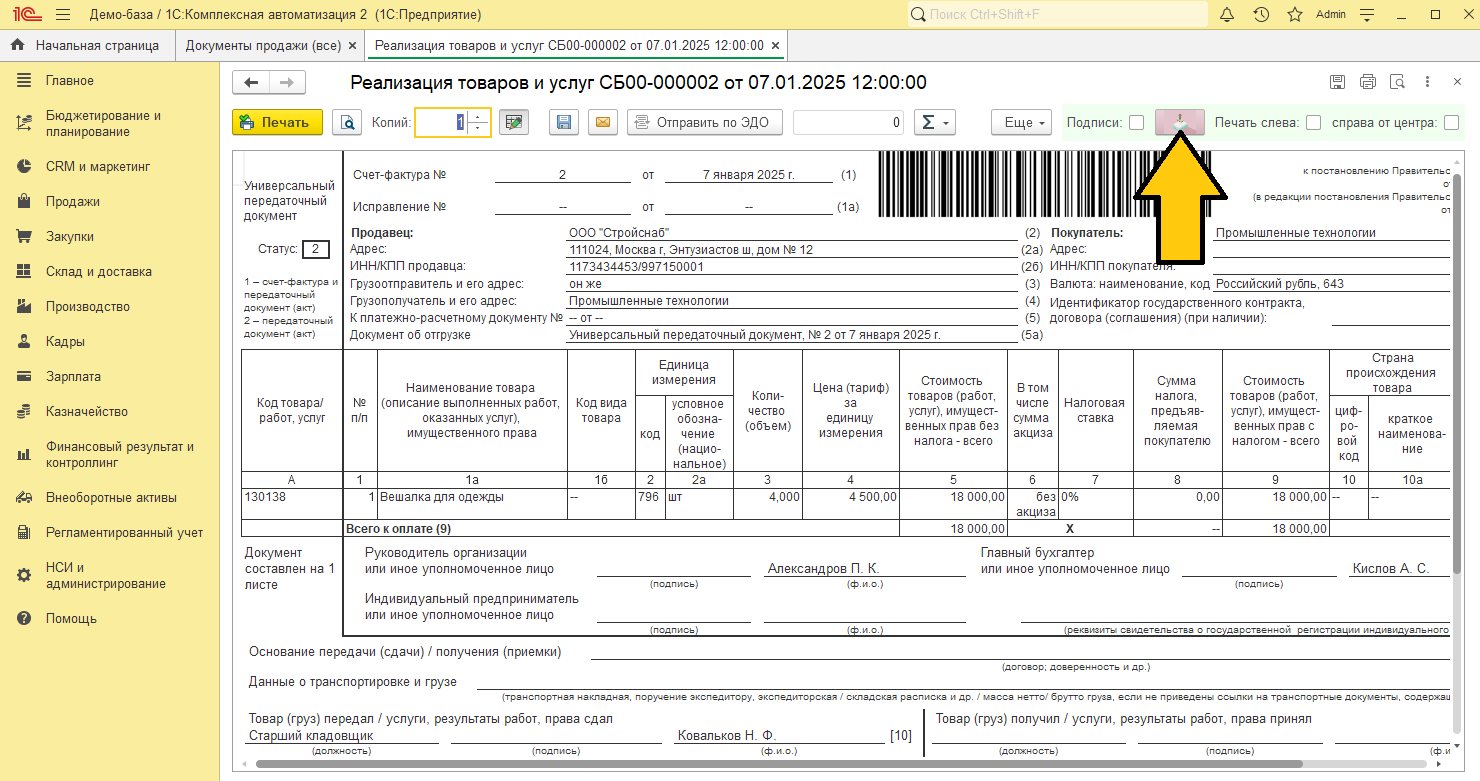Toggle the Печать слева checkbox

point(1314,122)
